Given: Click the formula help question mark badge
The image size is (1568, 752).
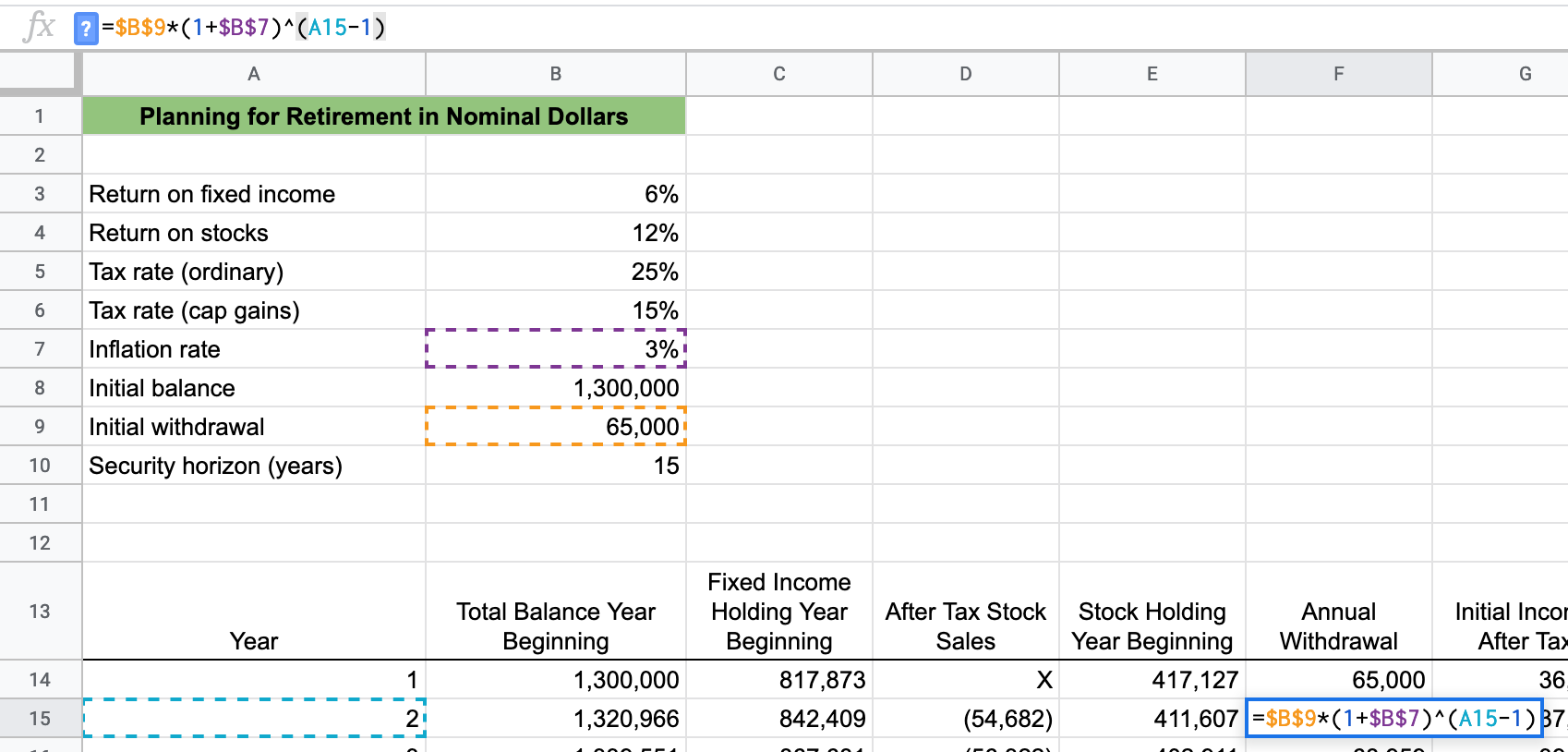Looking at the screenshot, I should (85, 29).
